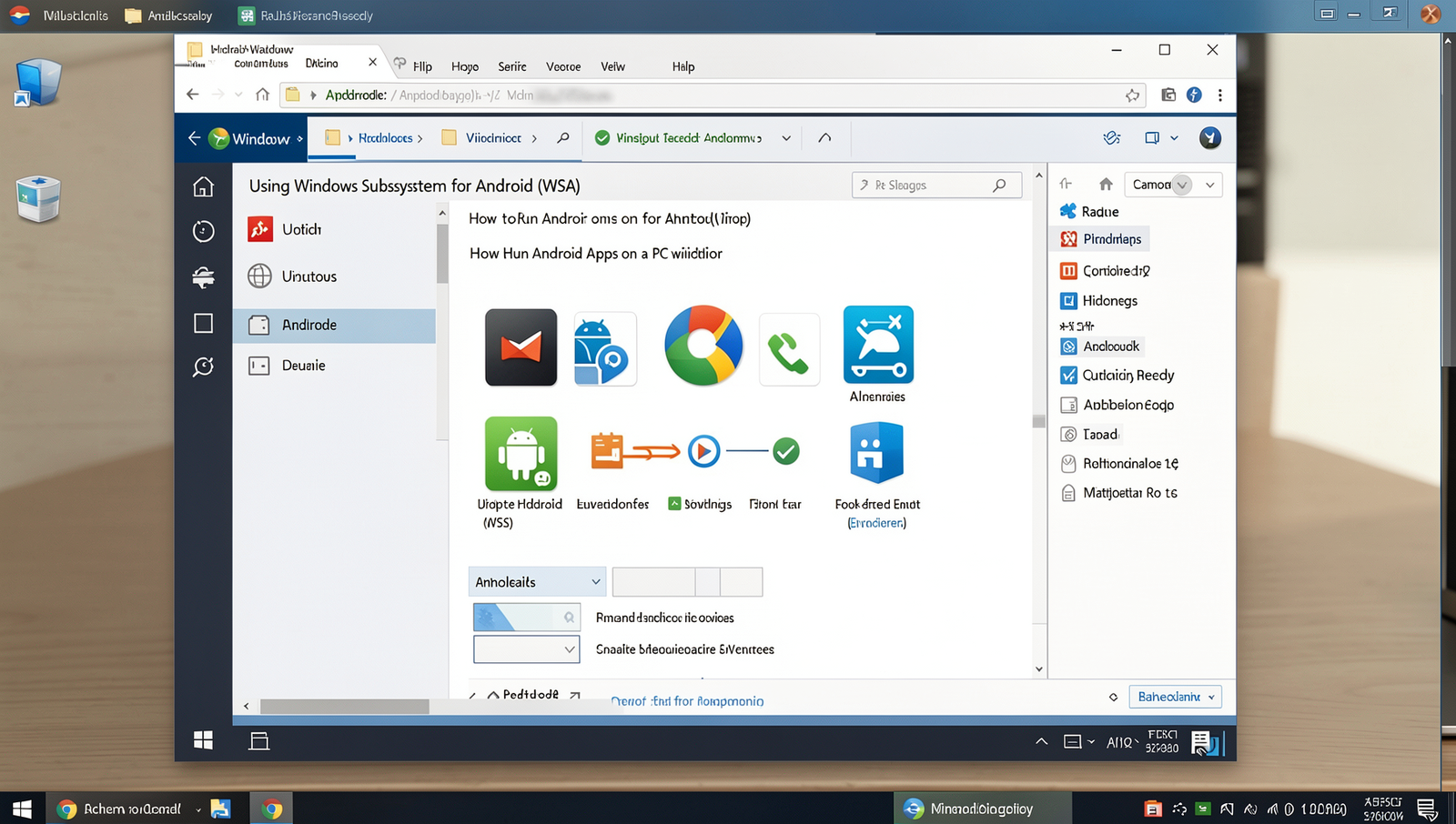Expand the Baheodanπ dropdown
1456x824 pixels.
point(1175,697)
